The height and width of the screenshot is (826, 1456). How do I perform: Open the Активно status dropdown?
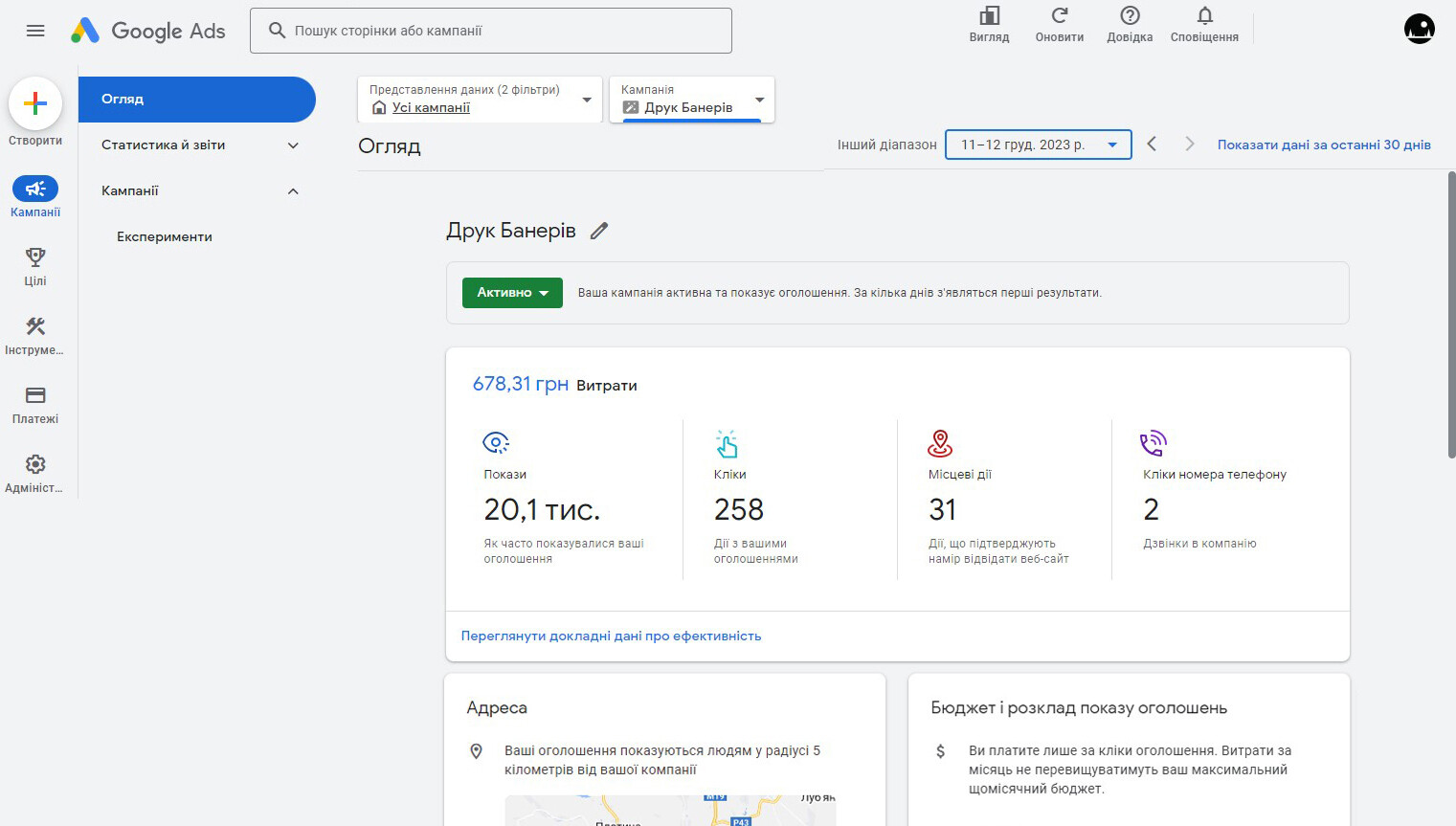click(x=512, y=293)
